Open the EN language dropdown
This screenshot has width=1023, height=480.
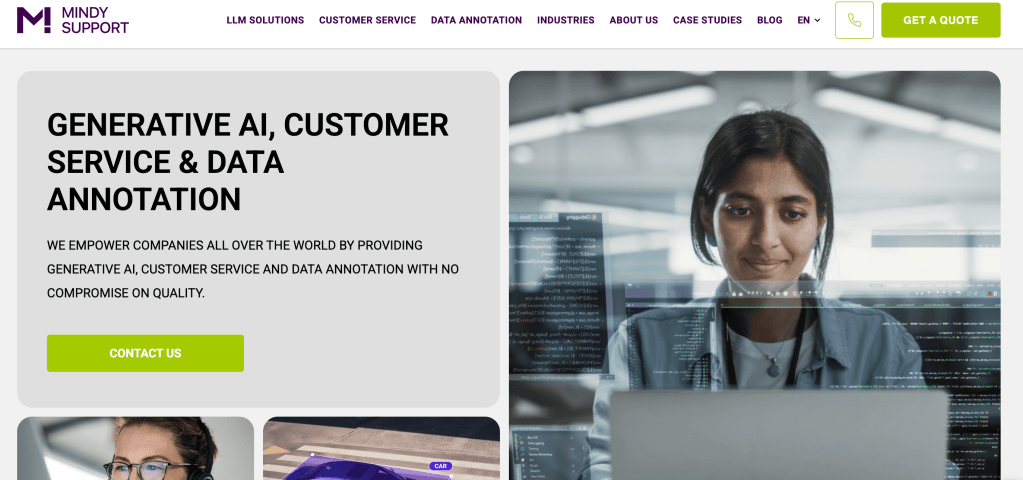[809, 20]
